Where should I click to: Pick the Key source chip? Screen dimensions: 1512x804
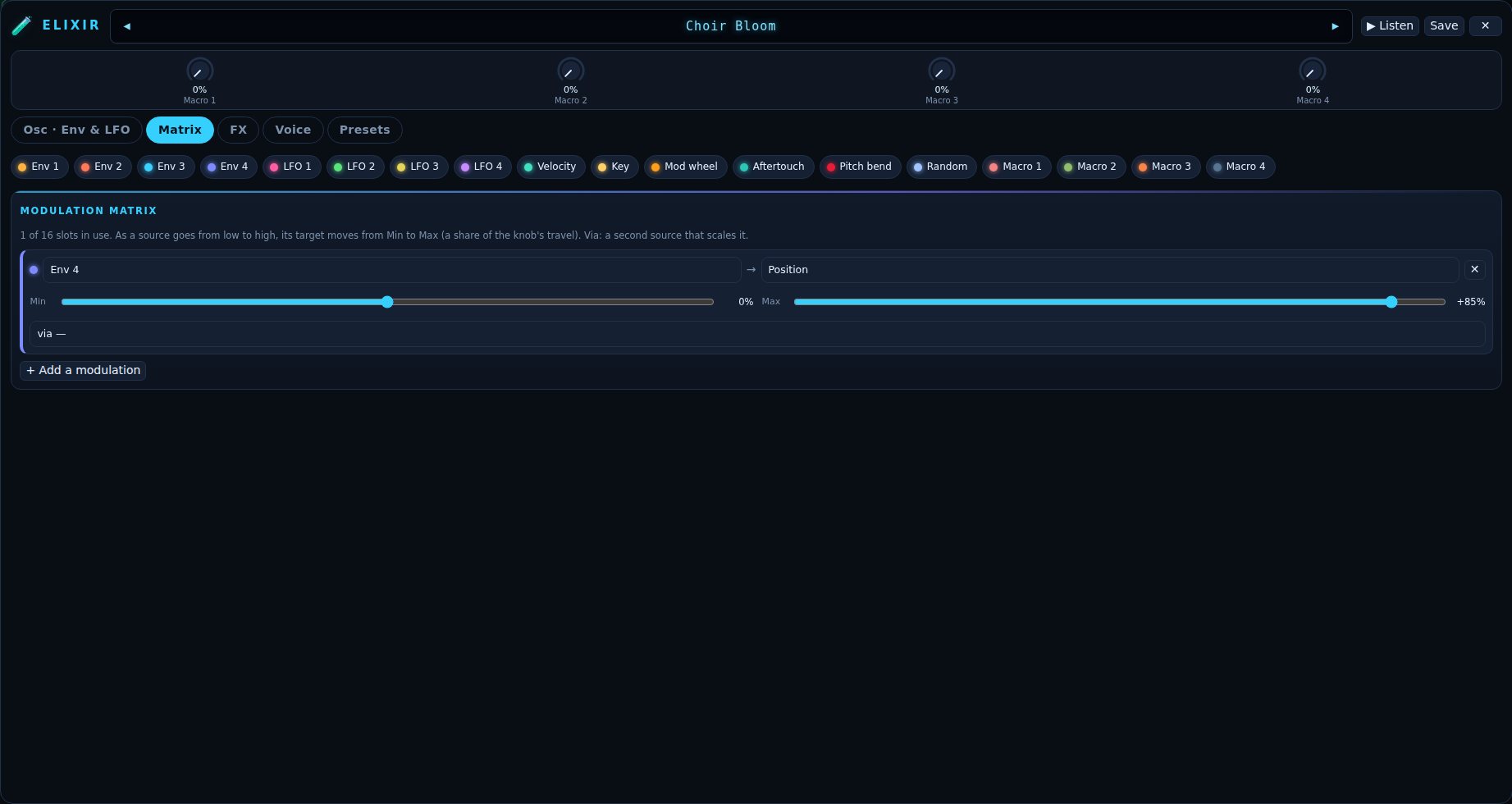point(614,167)
